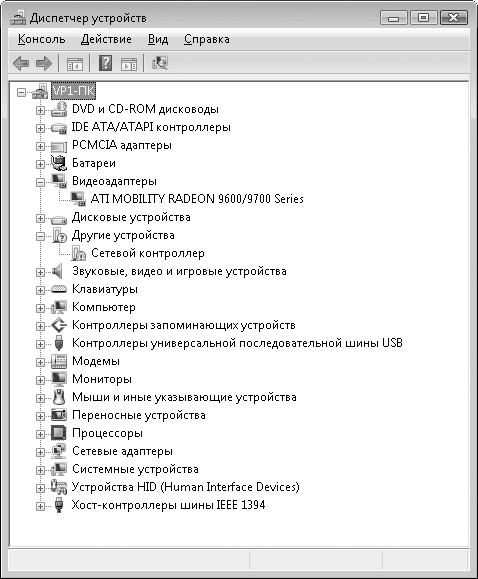Select the Мониторы tree item
478x579 pixels.
(x=102, y=379)
